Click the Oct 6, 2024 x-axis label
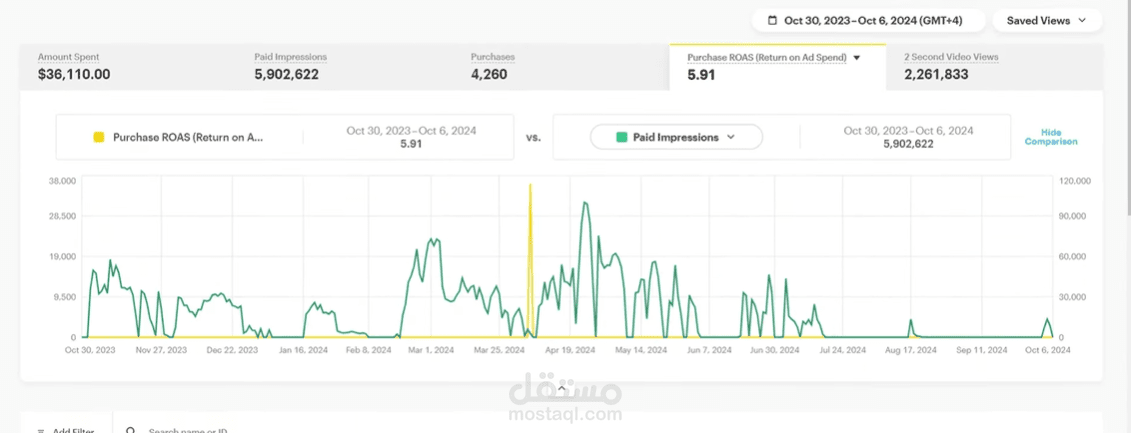Viewport: 1131px width, 433px height. coord(1047,350)
